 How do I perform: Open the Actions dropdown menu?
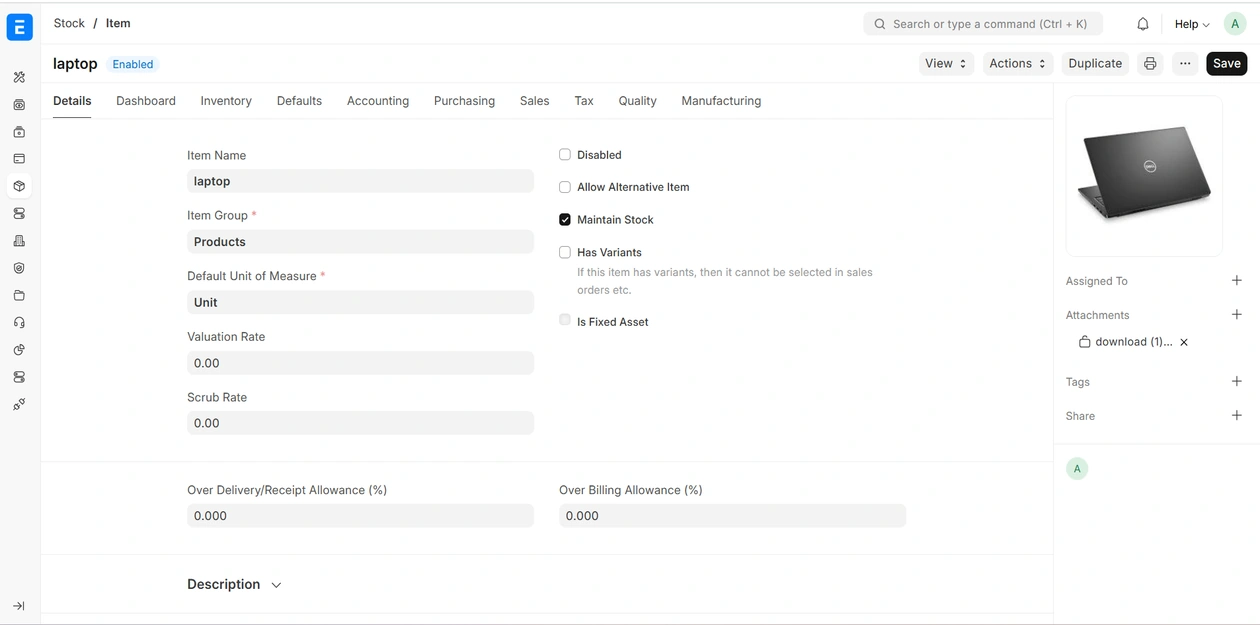click(x=1016, y=64)
